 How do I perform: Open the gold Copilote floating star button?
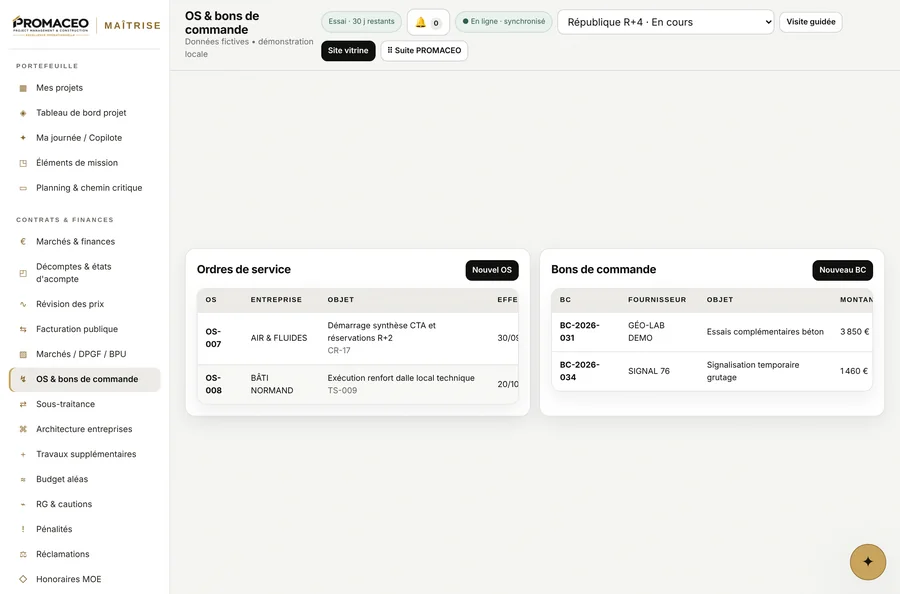pos(867,562)
